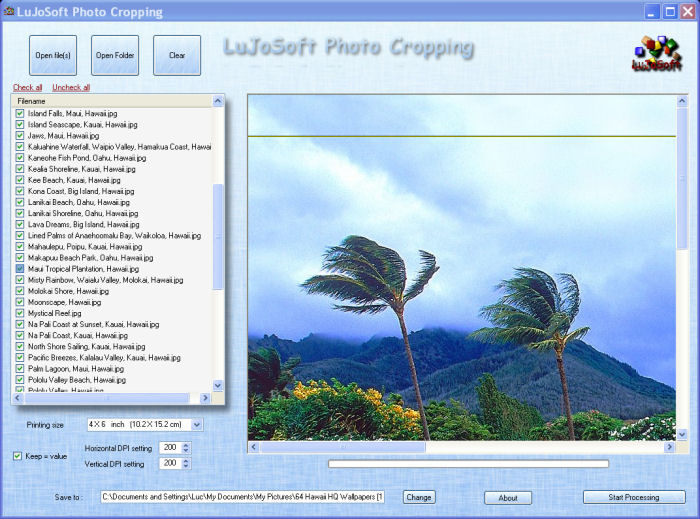Click the file list vertical scrollbar thumb

coord(218,237)
